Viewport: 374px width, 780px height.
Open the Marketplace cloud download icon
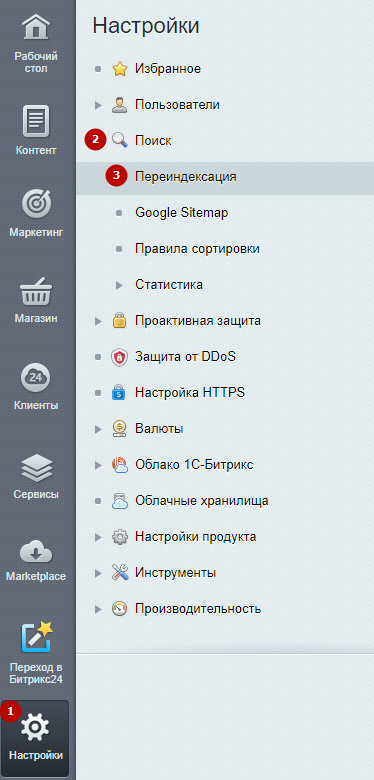point(36,553)
